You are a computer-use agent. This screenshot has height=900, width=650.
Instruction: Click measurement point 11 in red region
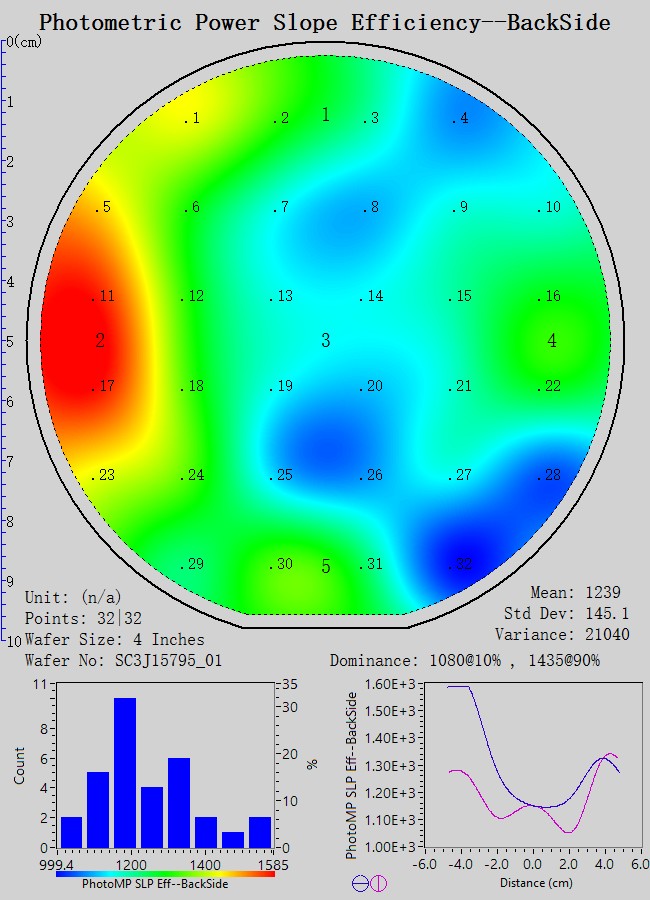tap(104, 297)
